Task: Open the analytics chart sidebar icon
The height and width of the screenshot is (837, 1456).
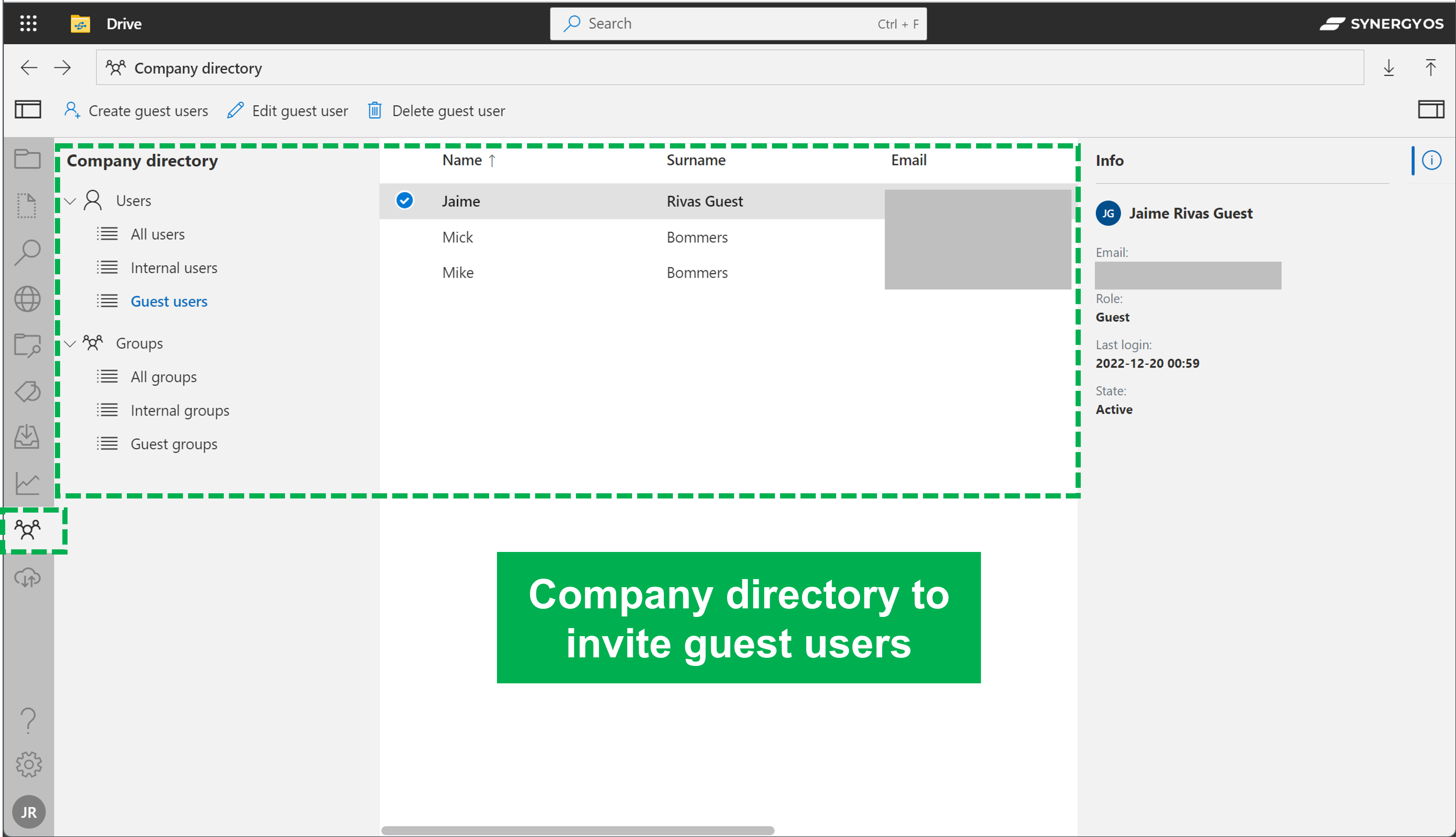Action: 27,484
